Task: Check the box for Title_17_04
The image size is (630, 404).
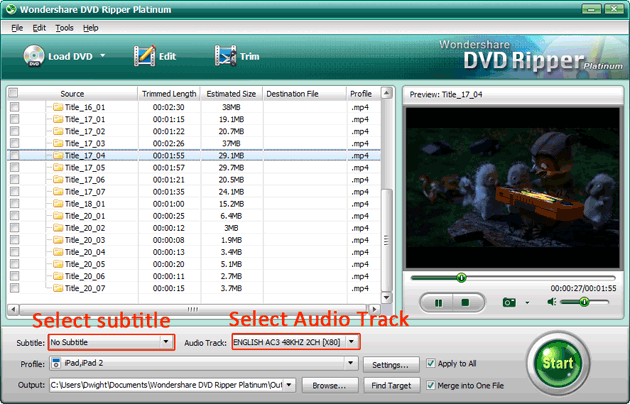Action: pos(14,155)
